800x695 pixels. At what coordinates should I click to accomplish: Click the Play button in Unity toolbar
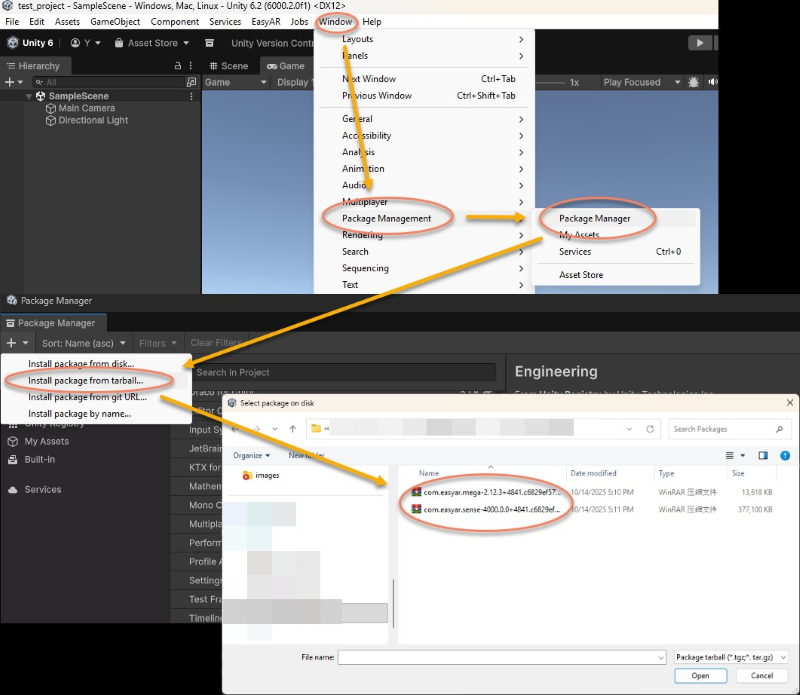point(700,43)
